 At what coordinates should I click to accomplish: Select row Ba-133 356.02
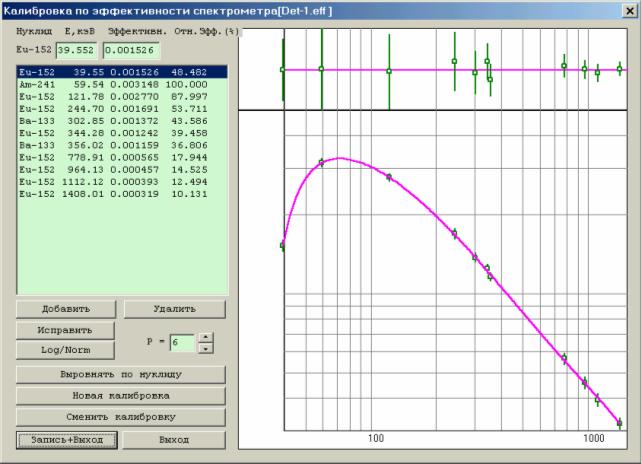tap(122, 146)
